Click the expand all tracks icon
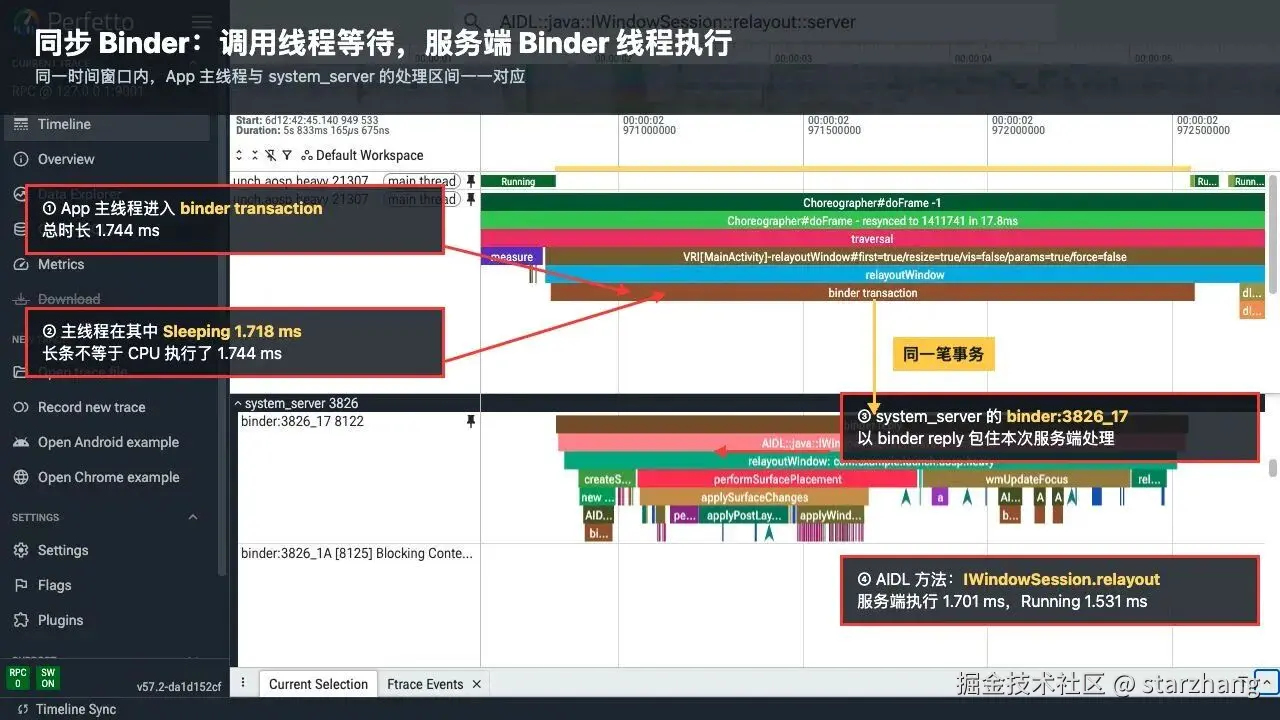This screenshot has height=720, width=1280. coord(239,155)
